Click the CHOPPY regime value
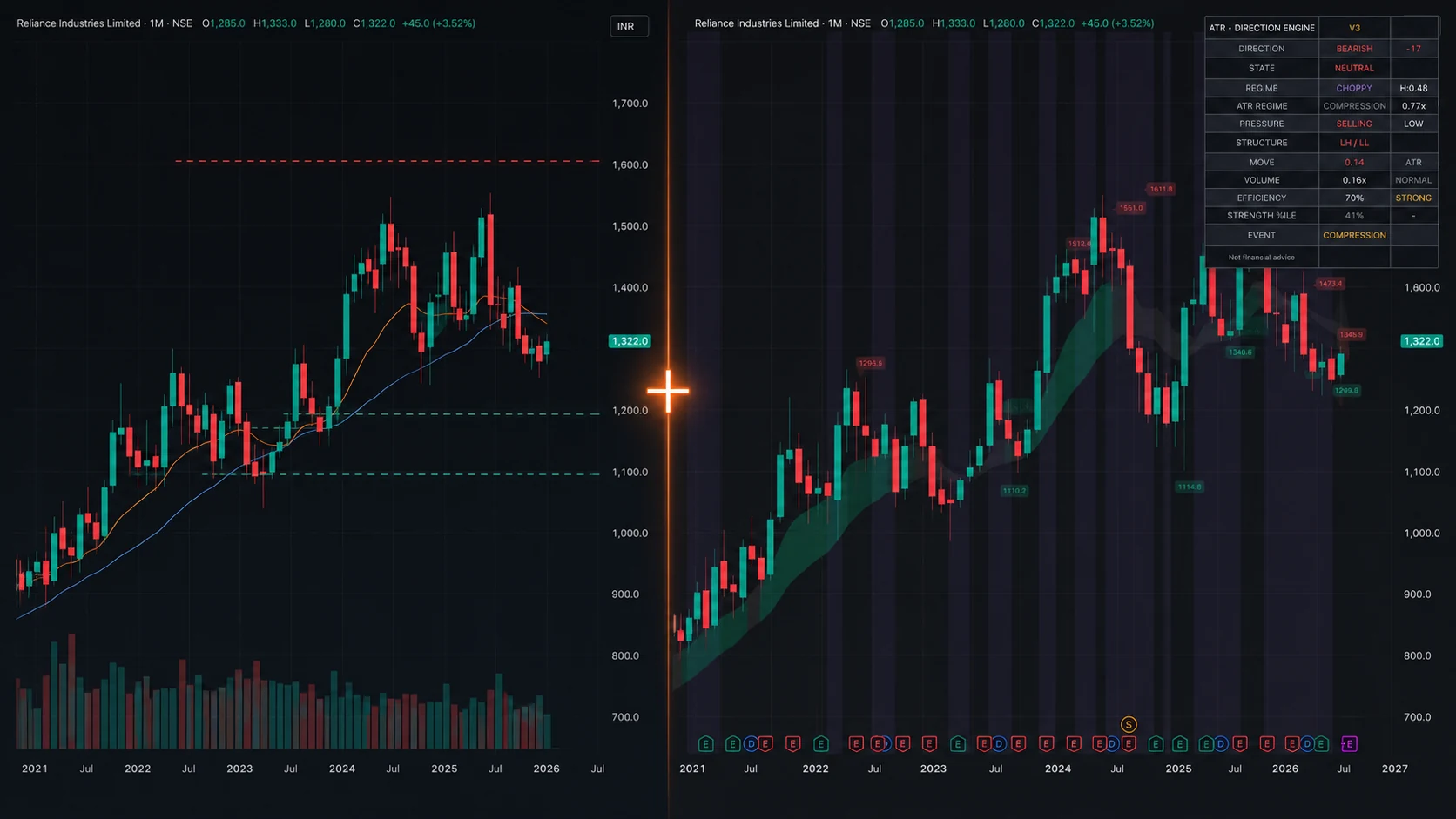 point(1354,88)
